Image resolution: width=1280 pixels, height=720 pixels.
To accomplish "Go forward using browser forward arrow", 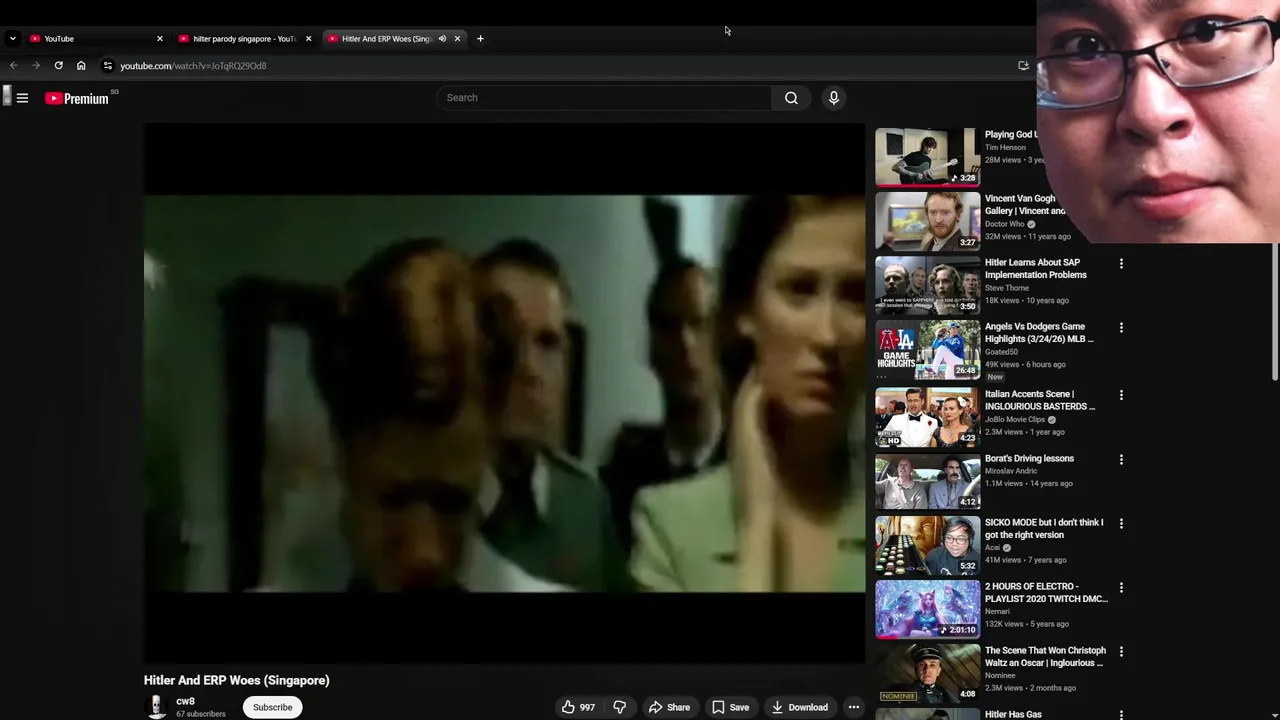I will 36,66.
